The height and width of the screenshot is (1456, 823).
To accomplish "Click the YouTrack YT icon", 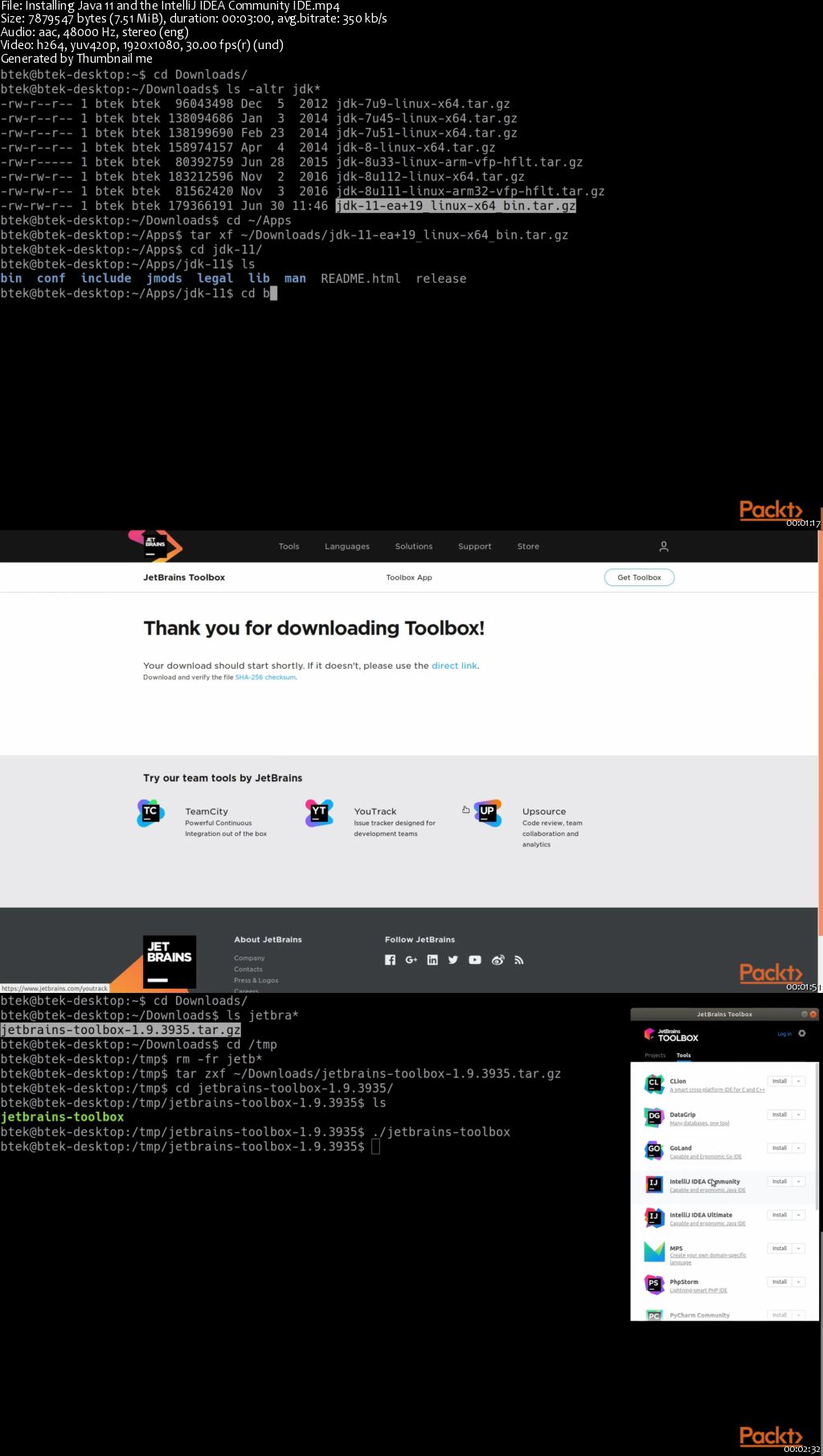I will click(319, 813).
